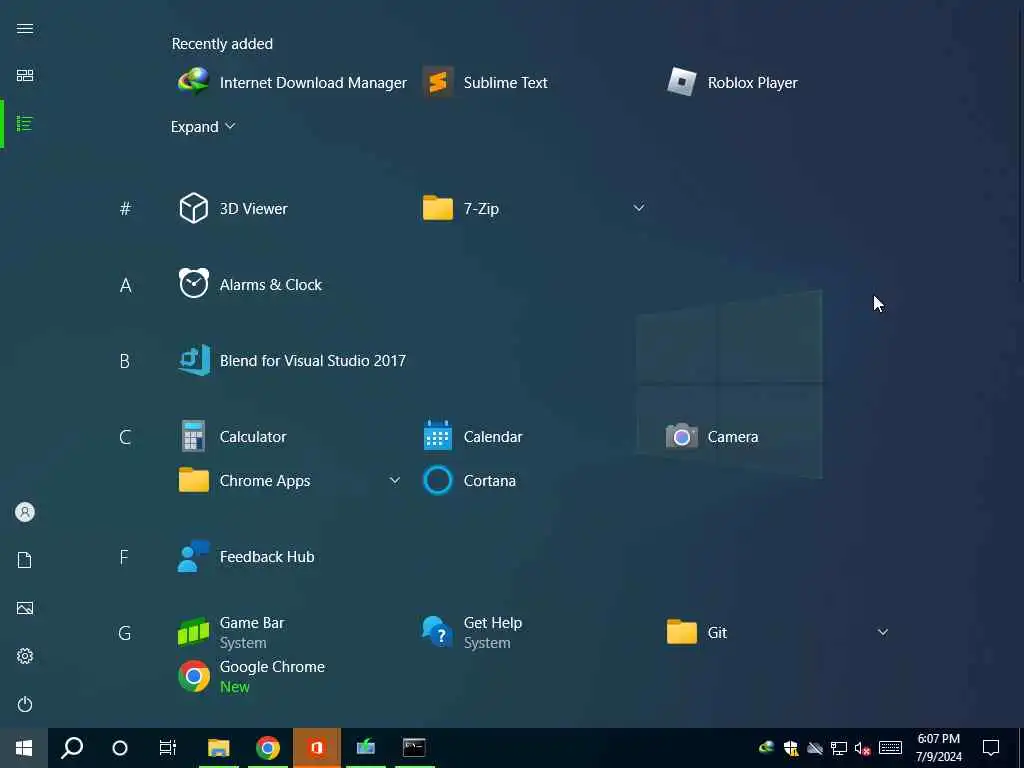1024x768 pixels.
Task: Open Command Prompt taskbar icon
Action: coord(414,748)
